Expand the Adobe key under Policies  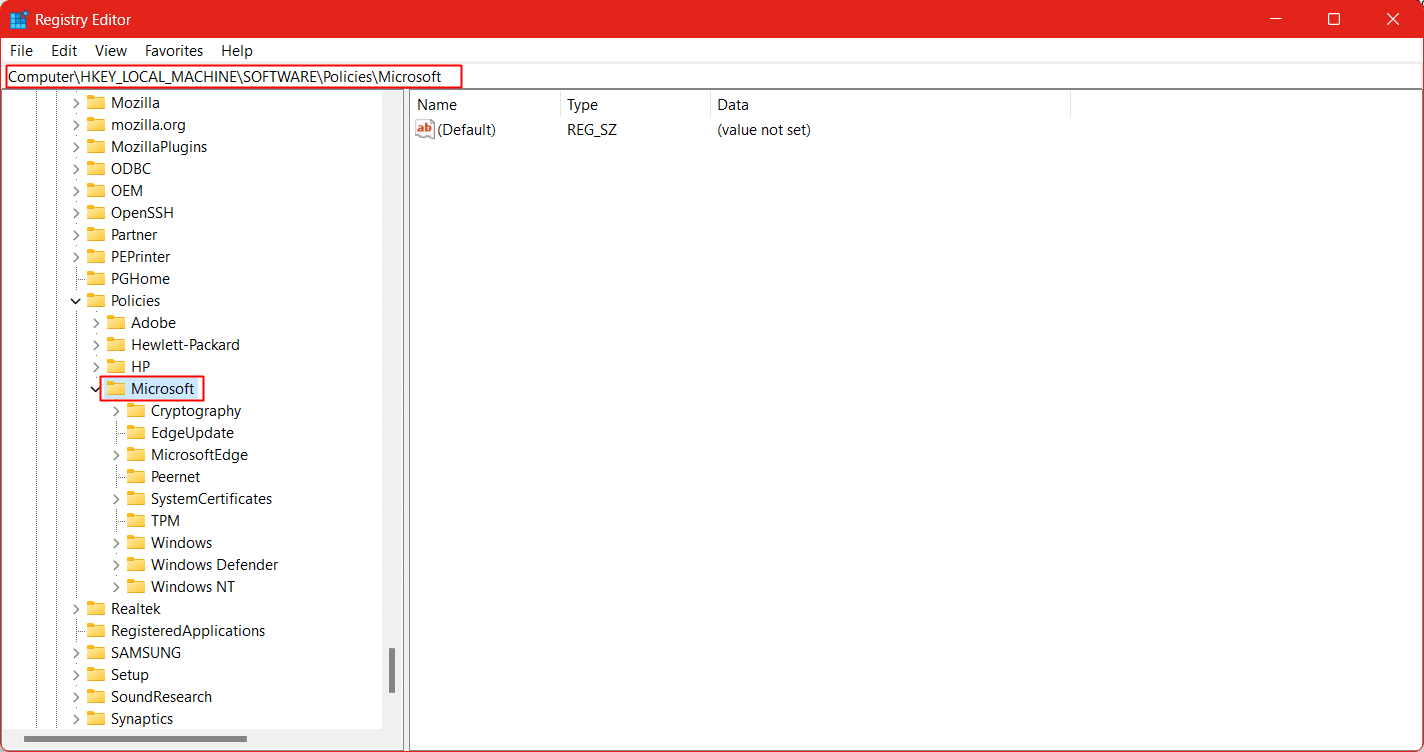(96, 323)
